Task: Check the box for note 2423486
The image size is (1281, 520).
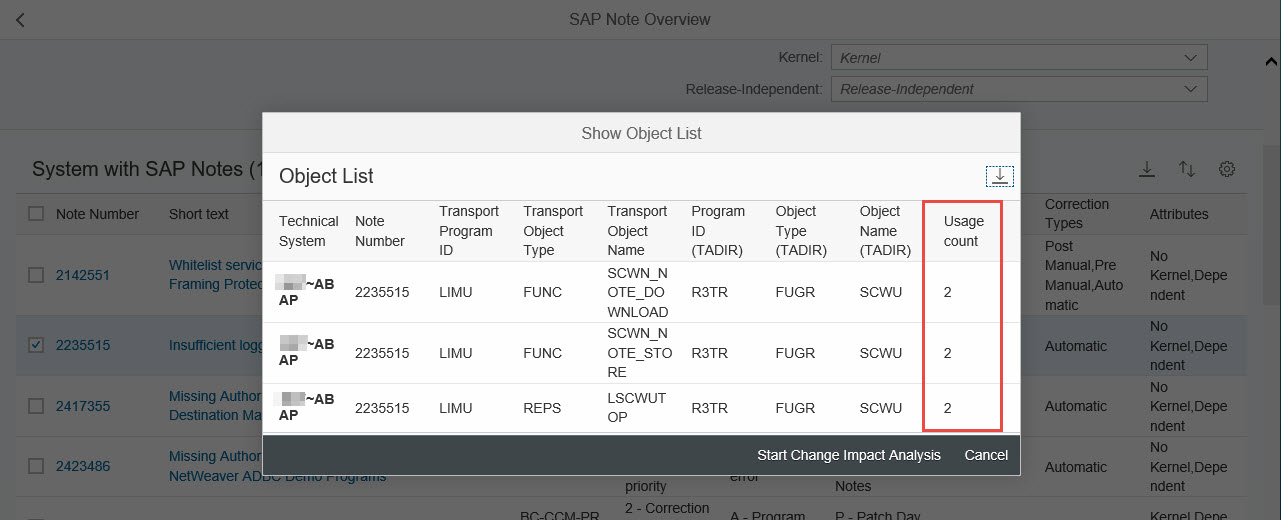Action: [x=36, y=466]
